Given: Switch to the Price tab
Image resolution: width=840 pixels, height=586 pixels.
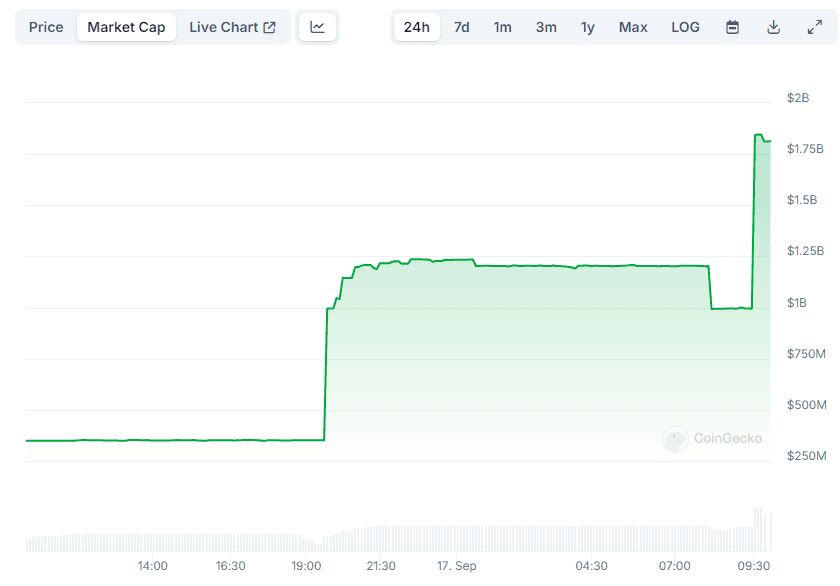Looking at the screenshot, I should coord(46,27).
